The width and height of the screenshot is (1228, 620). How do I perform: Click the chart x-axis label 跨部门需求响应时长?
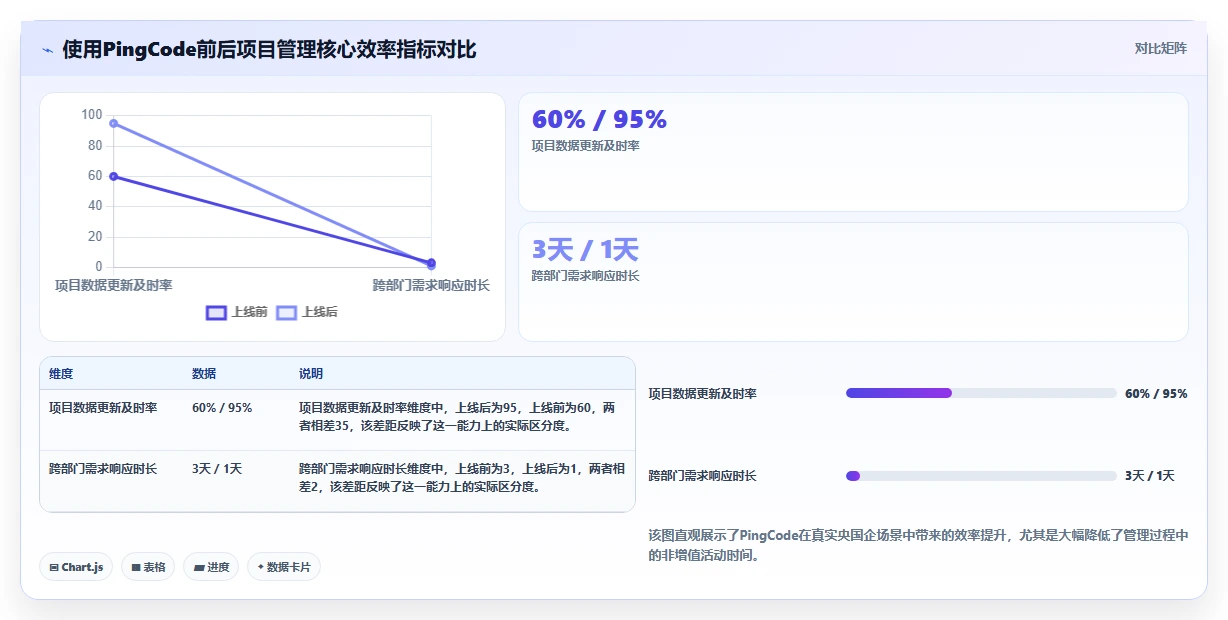[x=431, y=285]
